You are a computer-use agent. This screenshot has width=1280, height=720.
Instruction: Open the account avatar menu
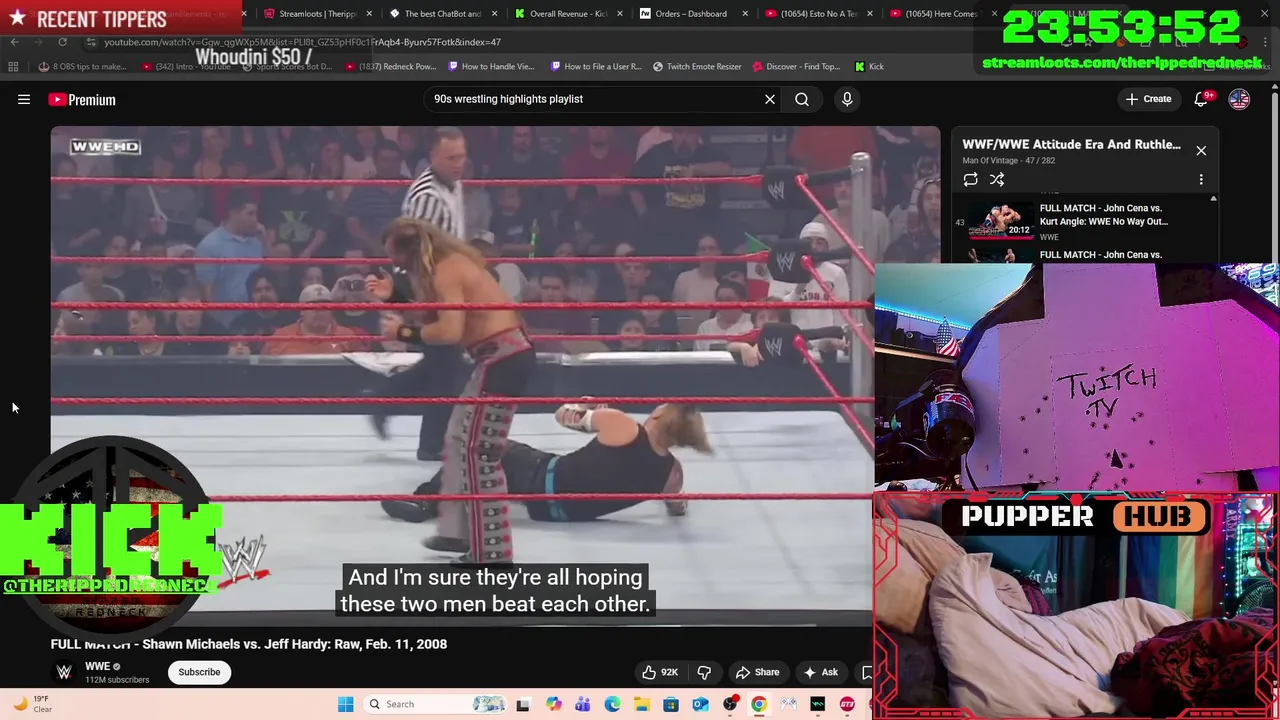point(1239,99)
